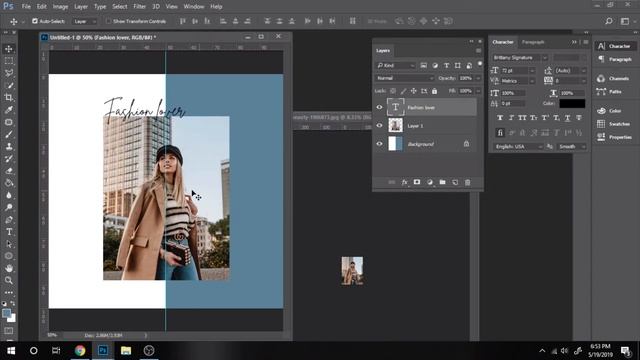Select the Layers panel tab
640x360 pixels.
(383, 51)
